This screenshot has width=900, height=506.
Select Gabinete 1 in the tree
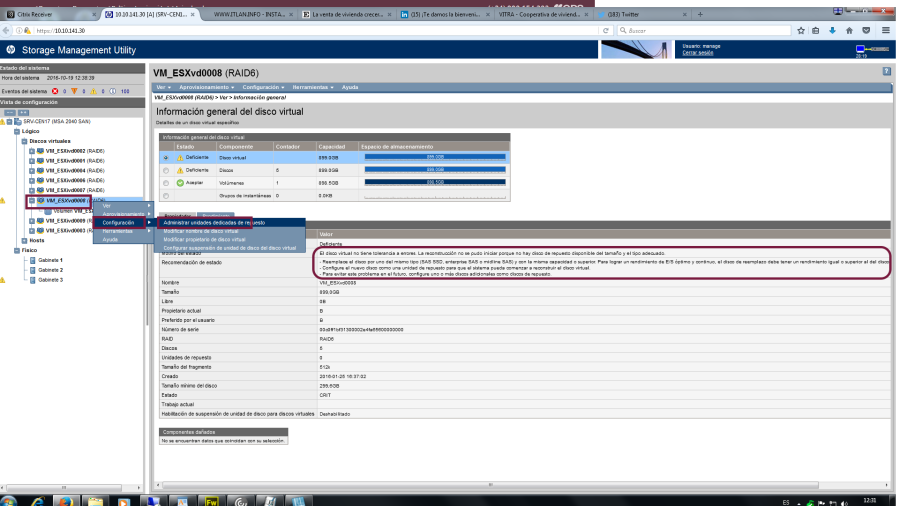[51, 260]
